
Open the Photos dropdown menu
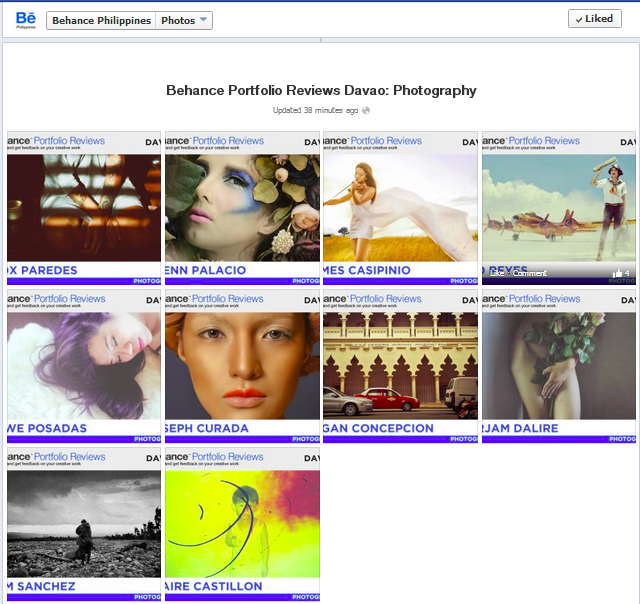pyautogui.click(x=185, y=20)
